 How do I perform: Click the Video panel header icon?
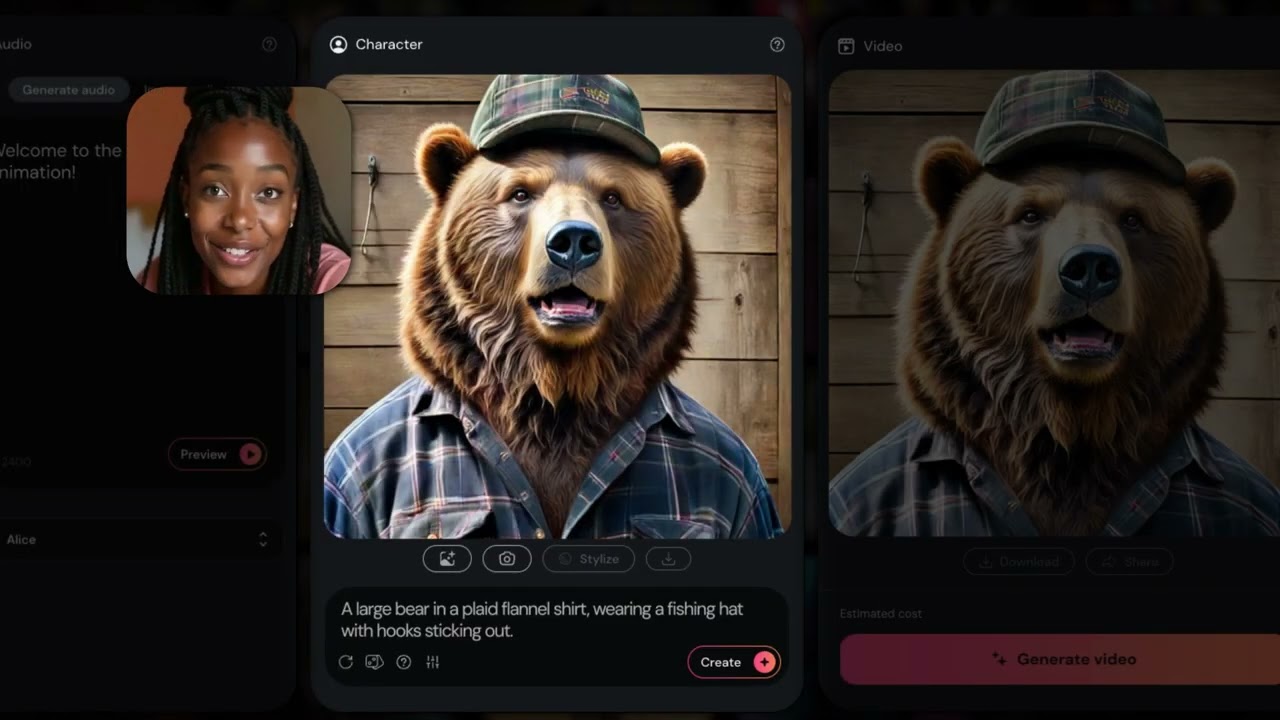(846, 46)
